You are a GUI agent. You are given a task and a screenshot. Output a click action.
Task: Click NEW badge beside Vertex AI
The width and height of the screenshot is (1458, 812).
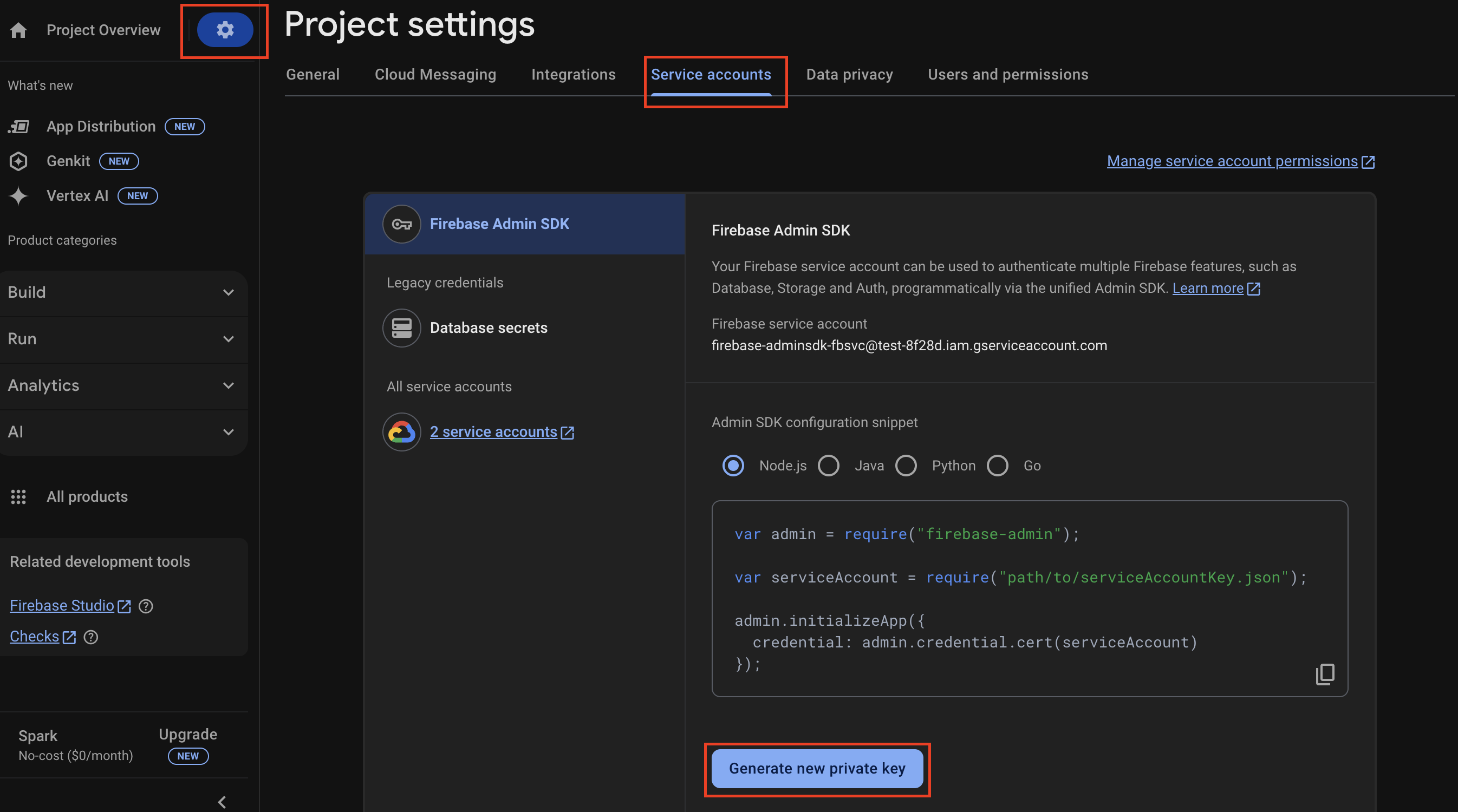138,196
